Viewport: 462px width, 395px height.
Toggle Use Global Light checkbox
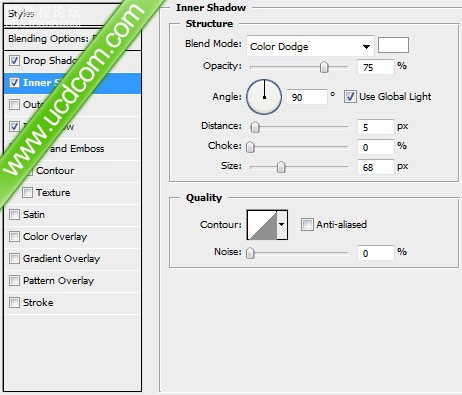(350, 97)
